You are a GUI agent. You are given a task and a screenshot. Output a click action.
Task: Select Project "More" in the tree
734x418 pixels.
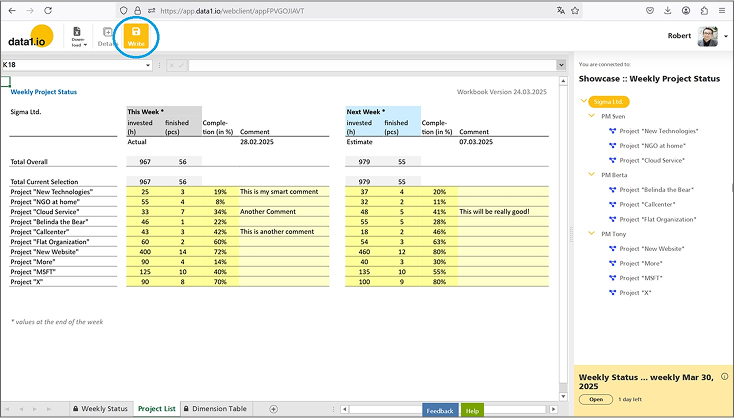pos(641,263)
